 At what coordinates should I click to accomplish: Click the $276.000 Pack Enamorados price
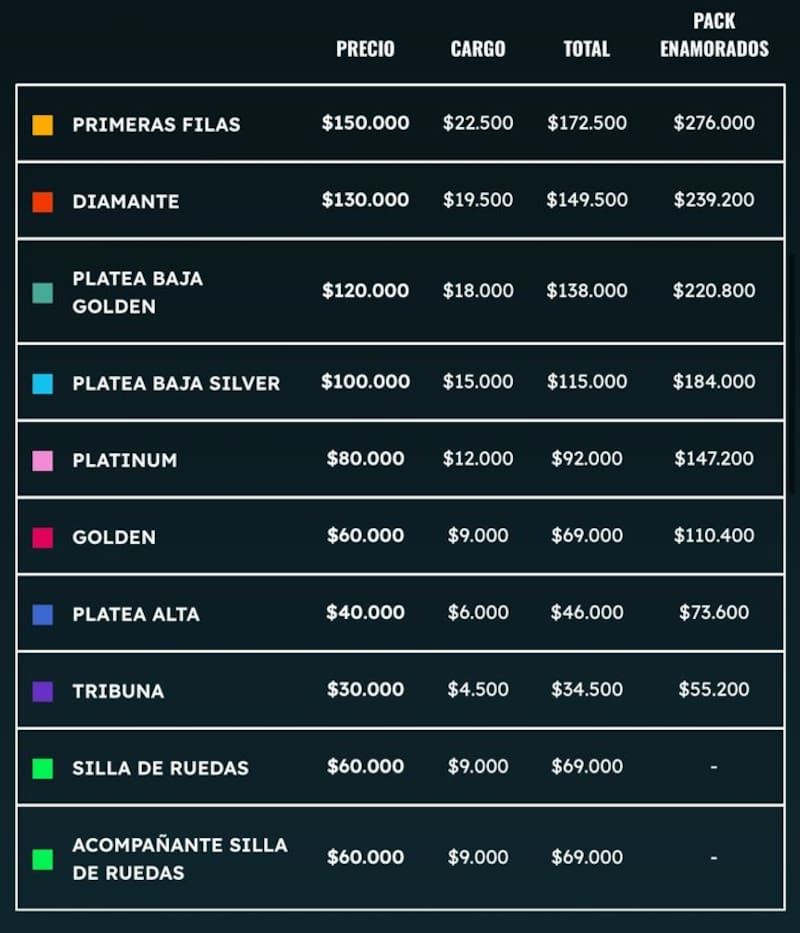[x=714, y=123]
